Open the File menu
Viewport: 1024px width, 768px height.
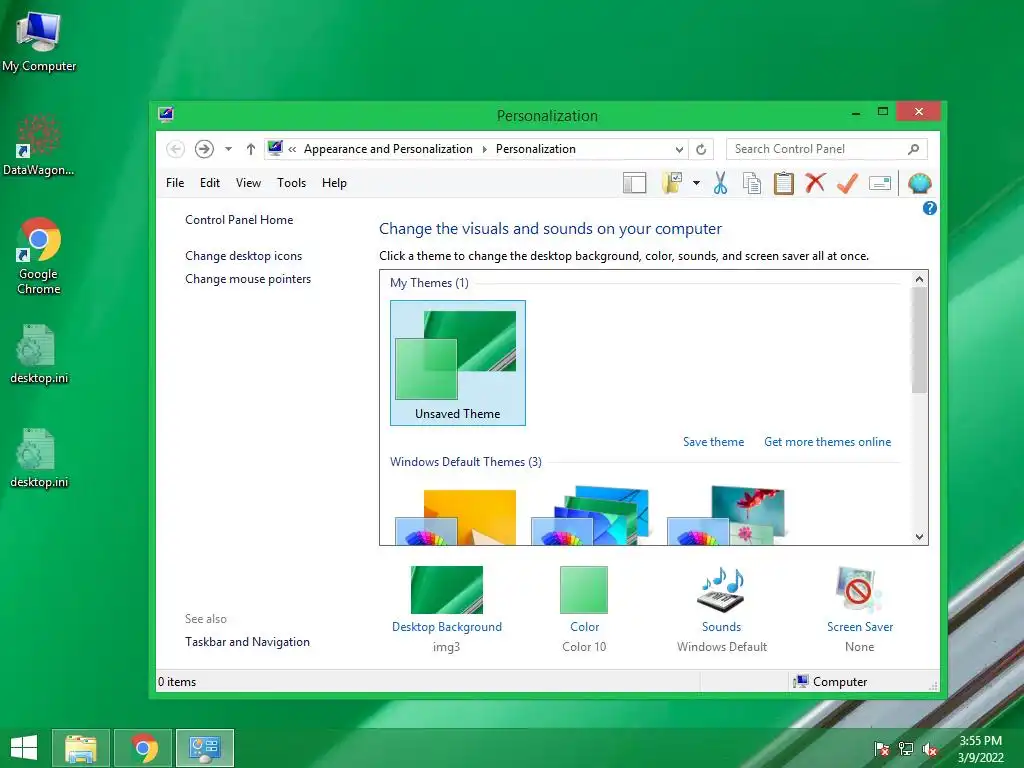coord(175,183)
